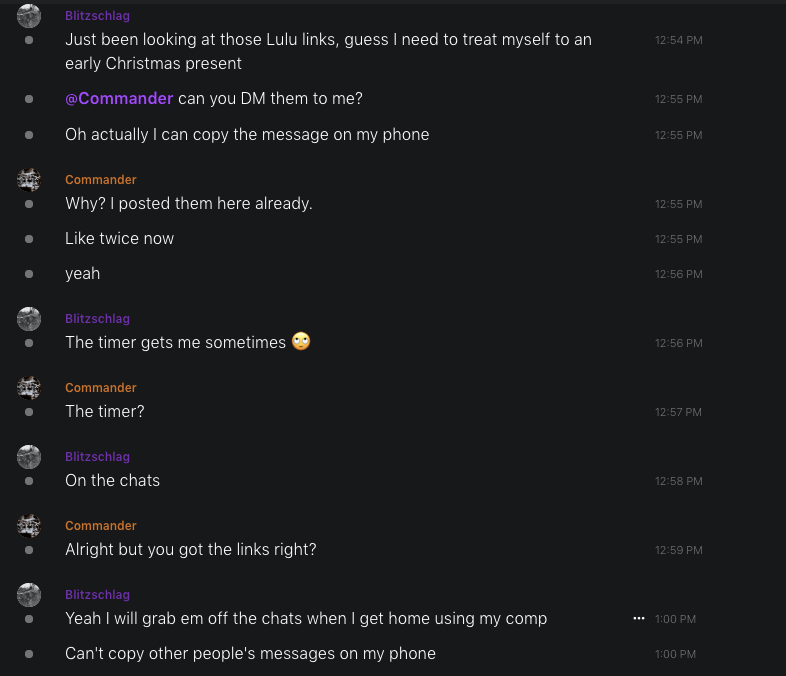The width and height of the screenshot is (786, 676).
Task: Open Commander's avatar above "Why? I posted them"
Action: point(29,180)
